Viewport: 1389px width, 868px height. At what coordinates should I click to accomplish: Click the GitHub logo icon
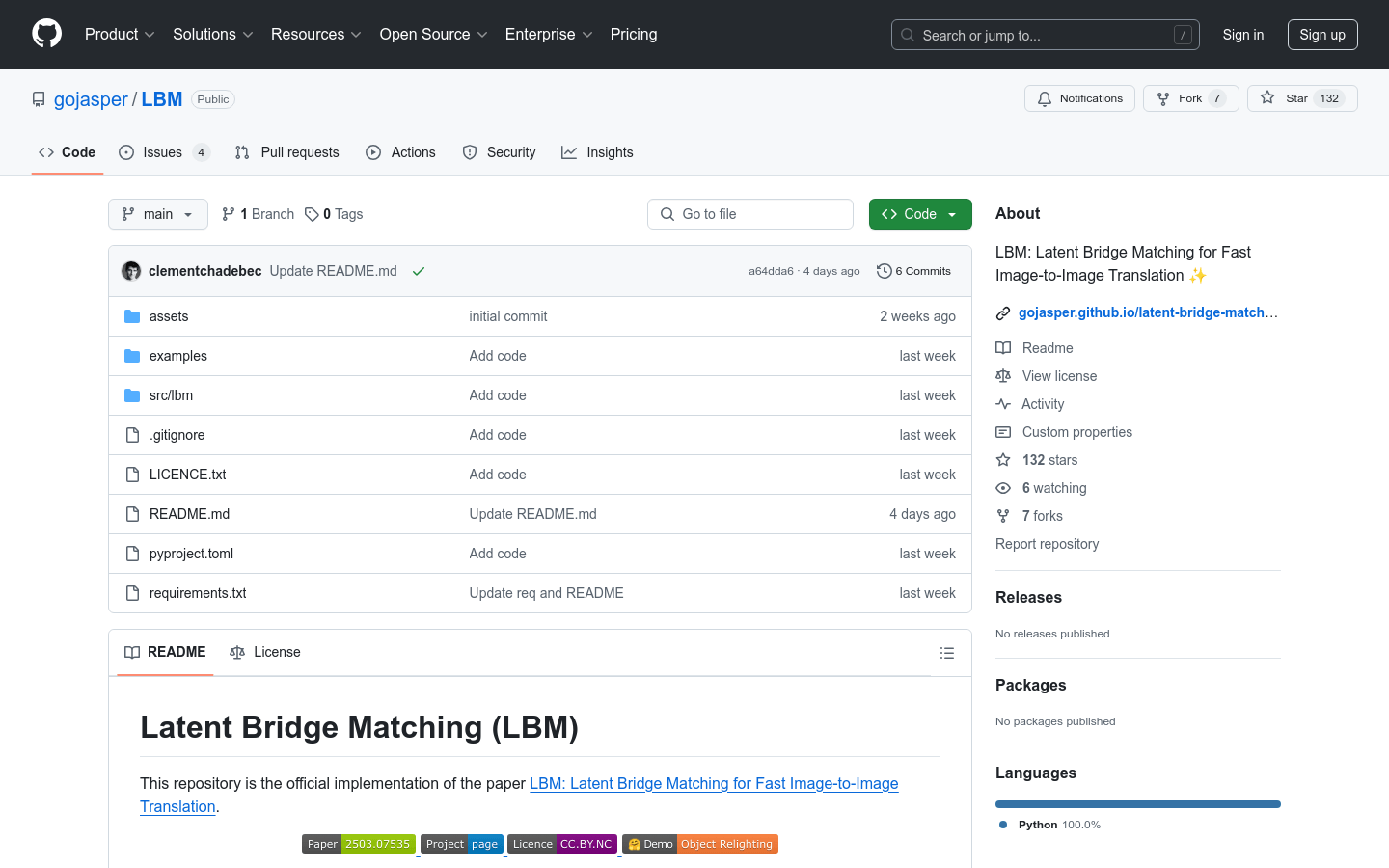tap(46, 34)
